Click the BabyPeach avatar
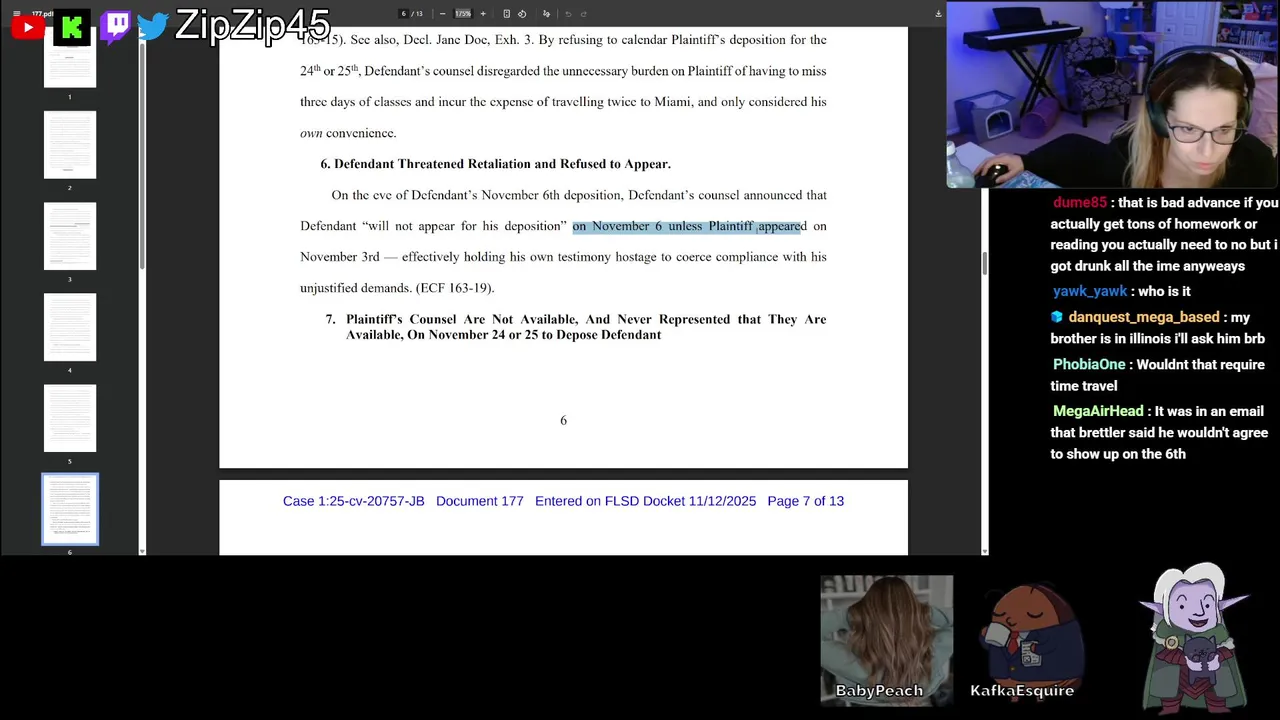Viewport: 1280px width, 720px height. (886, 640)
